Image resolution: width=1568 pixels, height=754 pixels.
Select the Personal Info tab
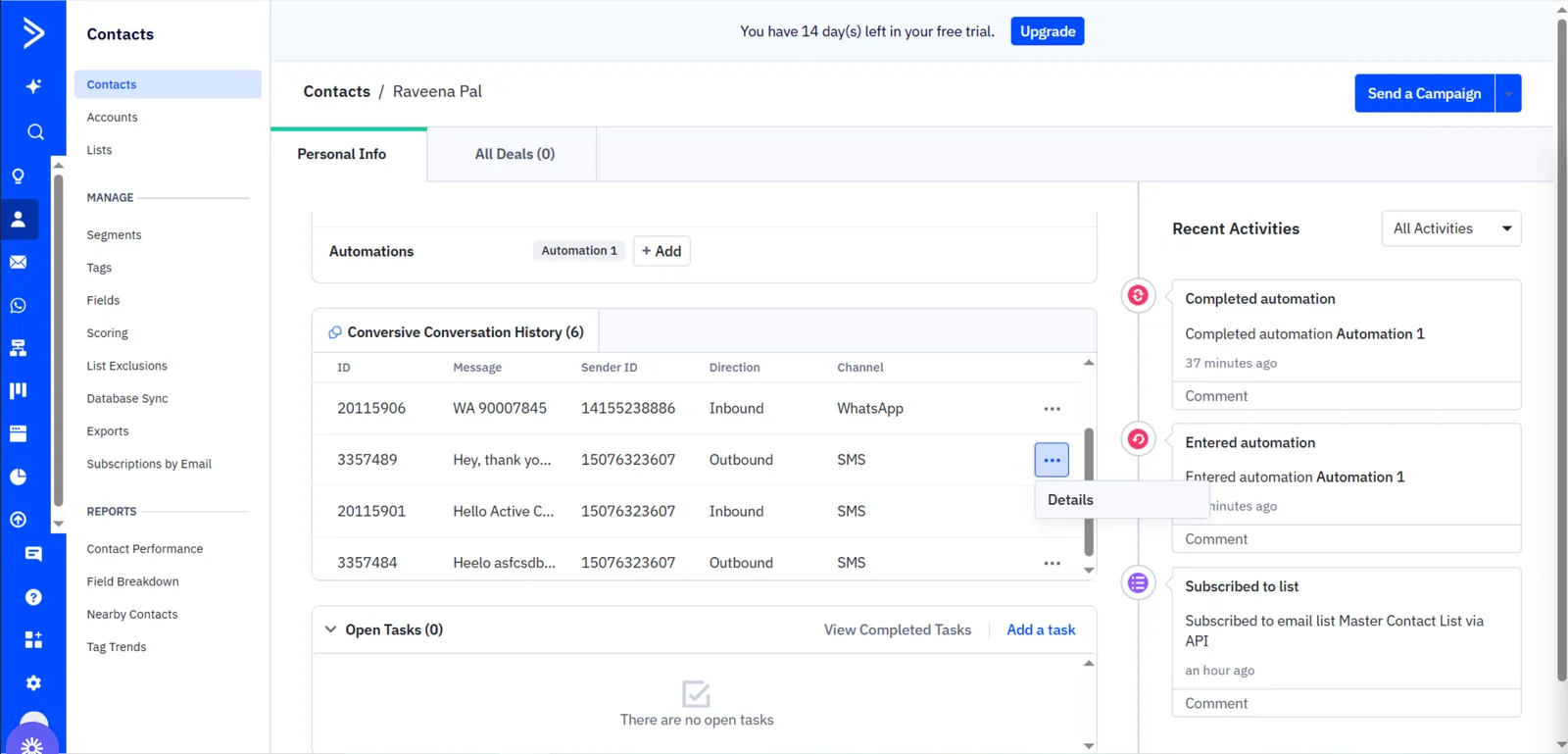342,154
